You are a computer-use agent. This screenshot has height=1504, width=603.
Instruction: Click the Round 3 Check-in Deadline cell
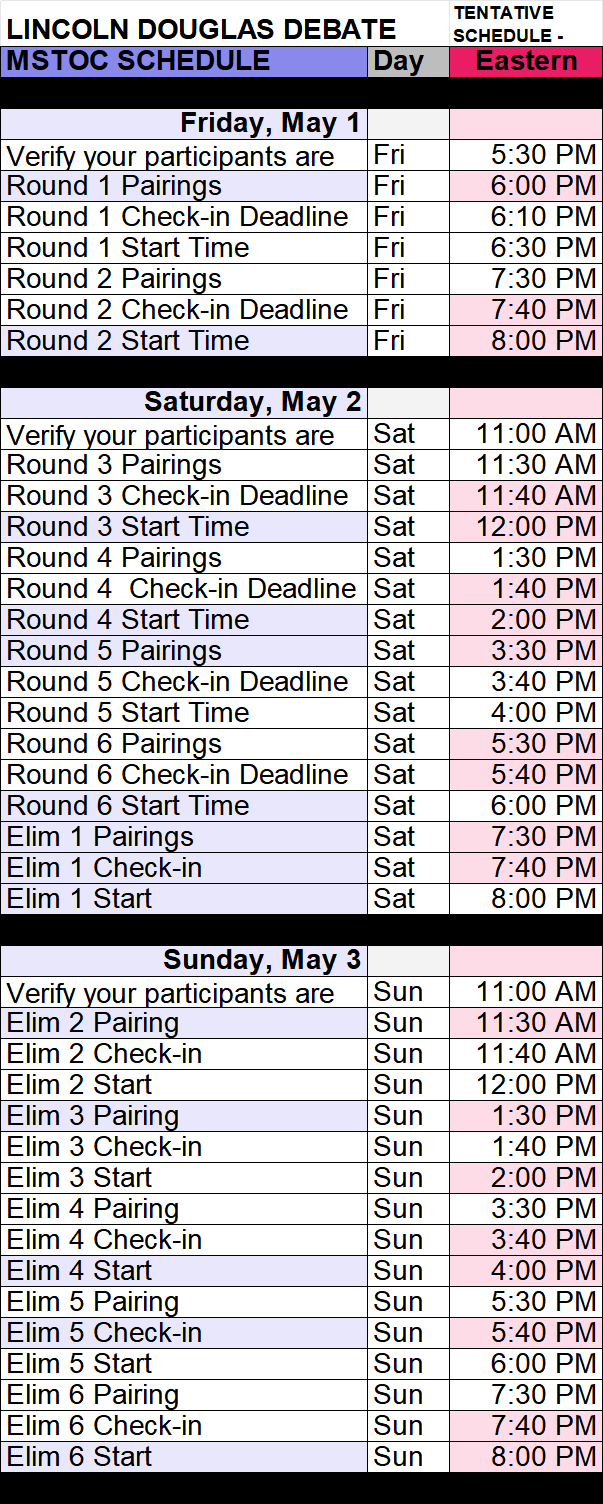(x=184, y=496)
